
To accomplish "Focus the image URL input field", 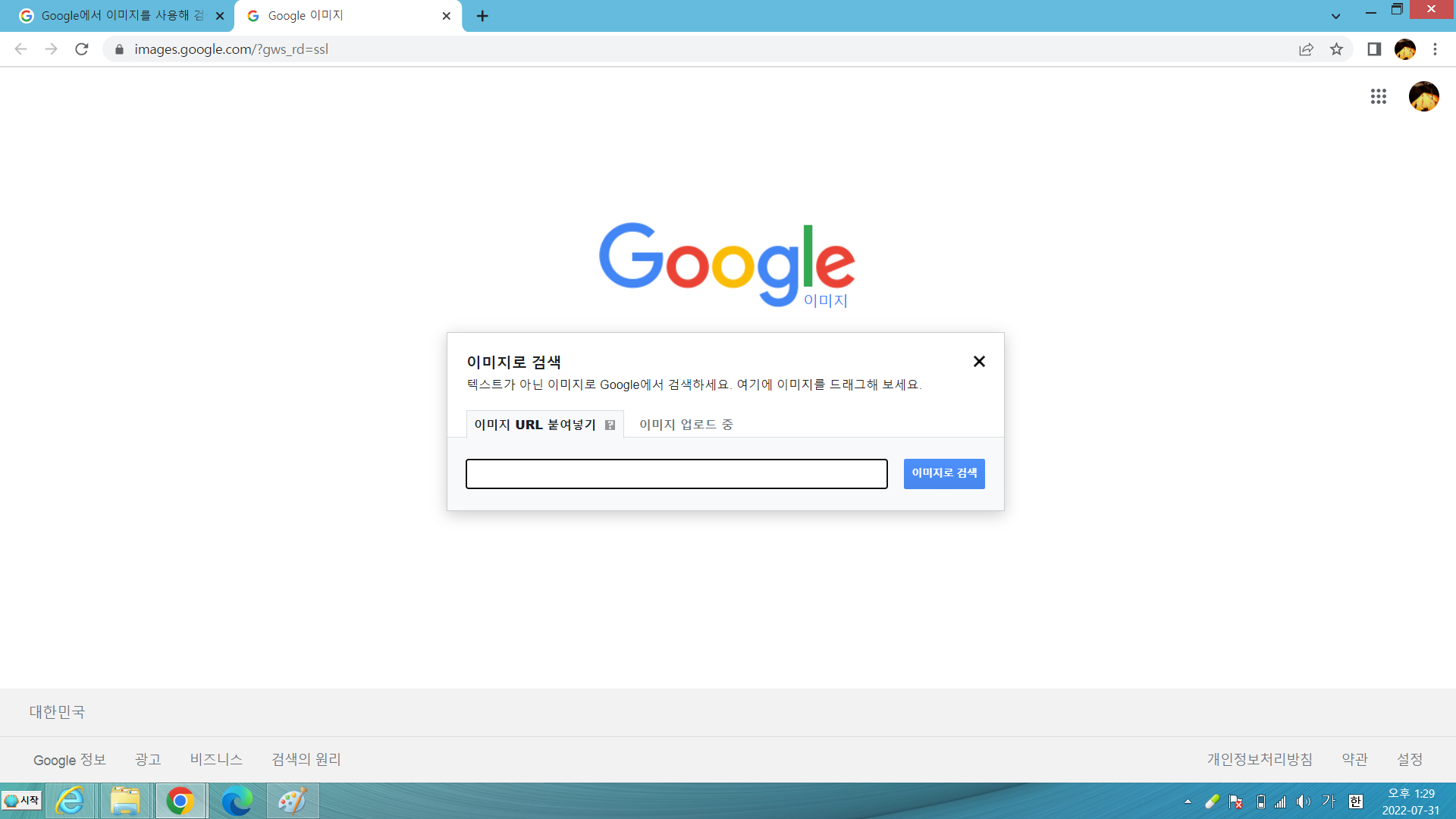I will [676, 474].
